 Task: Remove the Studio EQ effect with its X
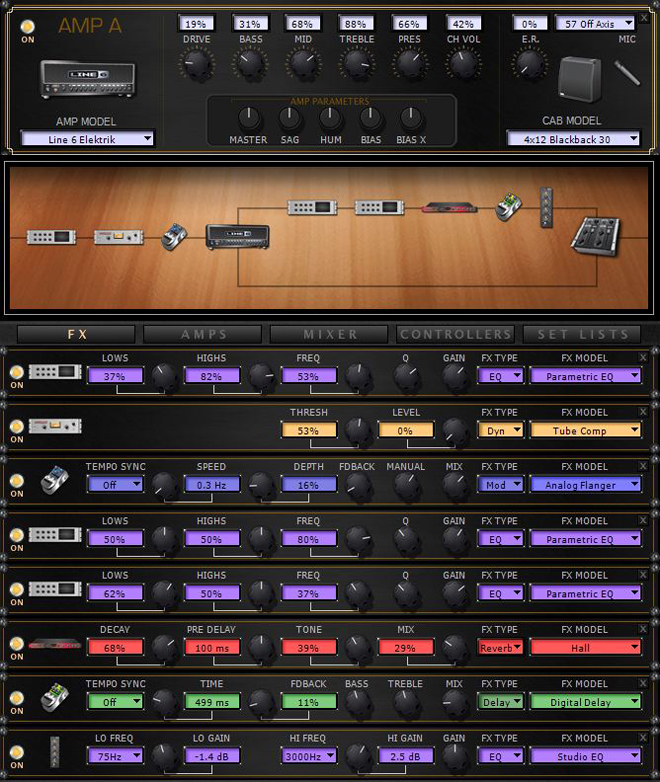pos(643,738)
